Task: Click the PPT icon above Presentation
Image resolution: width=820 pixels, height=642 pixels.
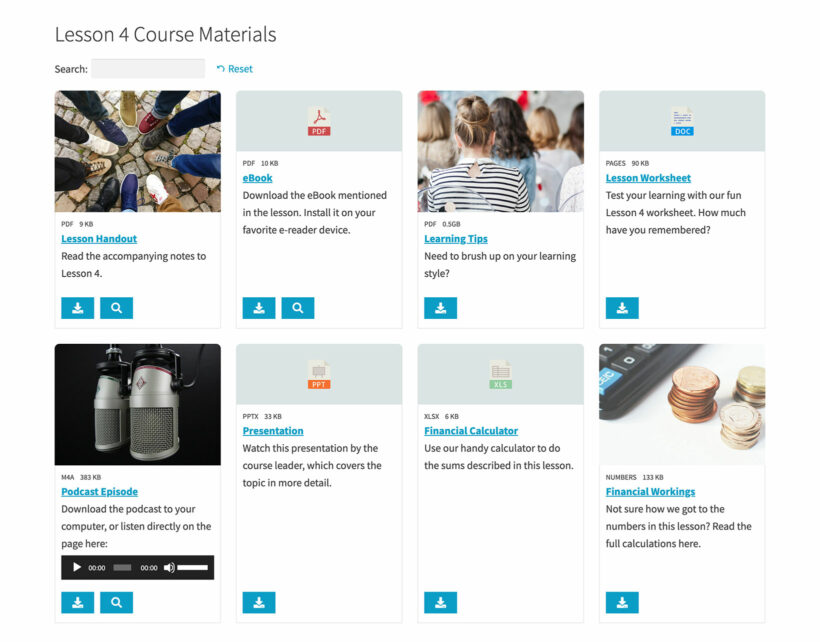Action: pos(318,372)
